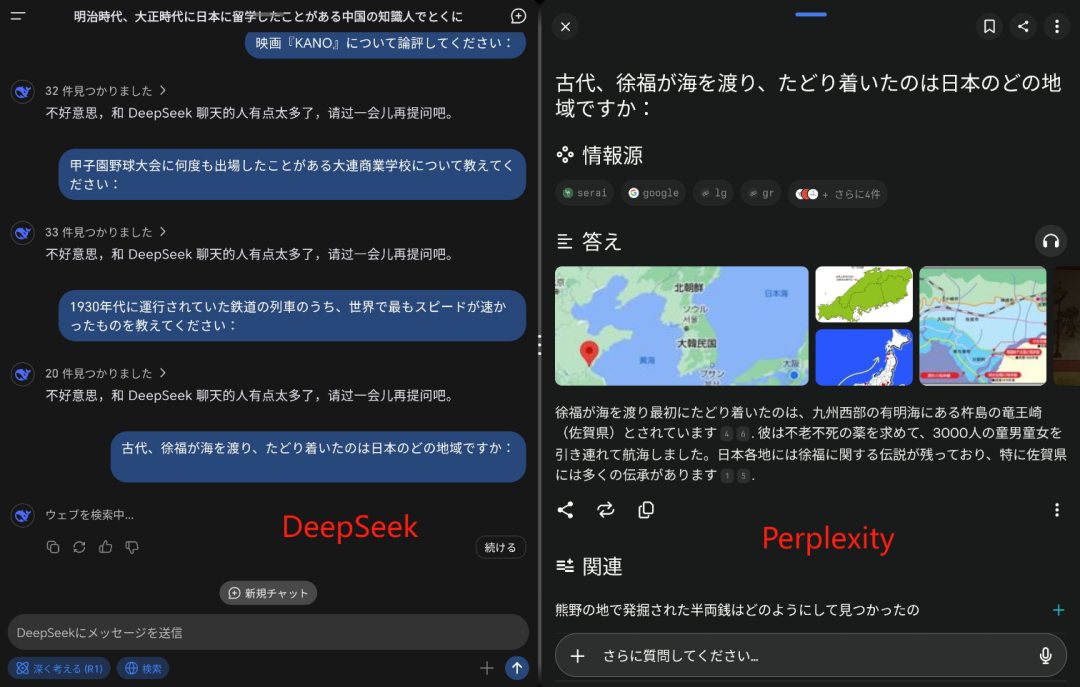1080x687 pixels.
Task: Focus the Perplexity follow-up question field
Action: pos(811,656)
